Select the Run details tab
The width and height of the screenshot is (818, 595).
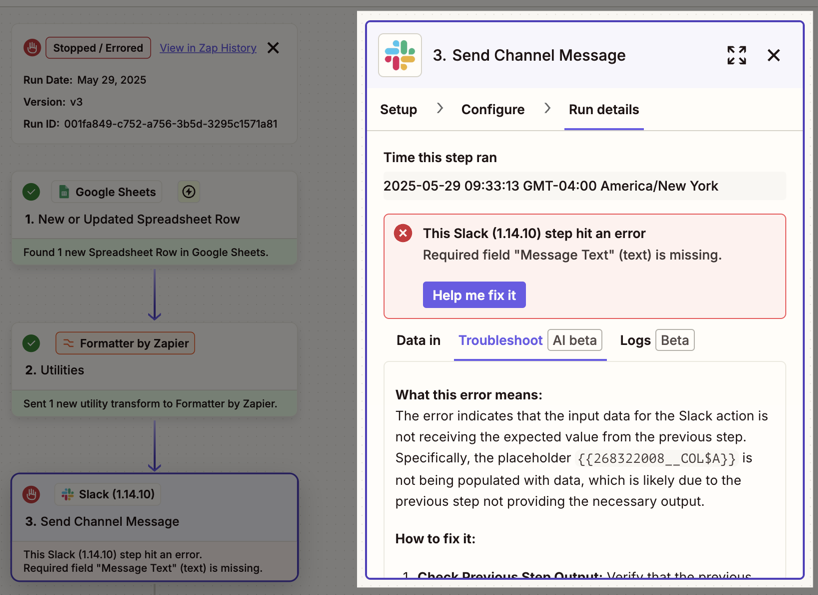tap(603, 110)
